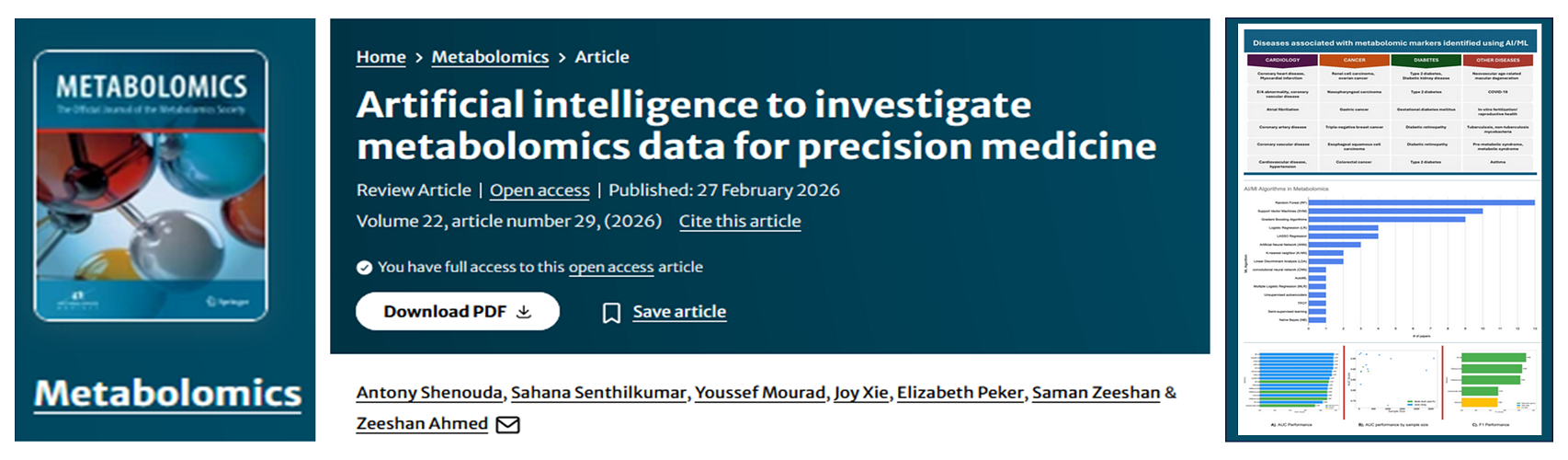Click author Saman Zeeshan link
The height and width of the screenshot is (460, 1568).
[1096, 393]
